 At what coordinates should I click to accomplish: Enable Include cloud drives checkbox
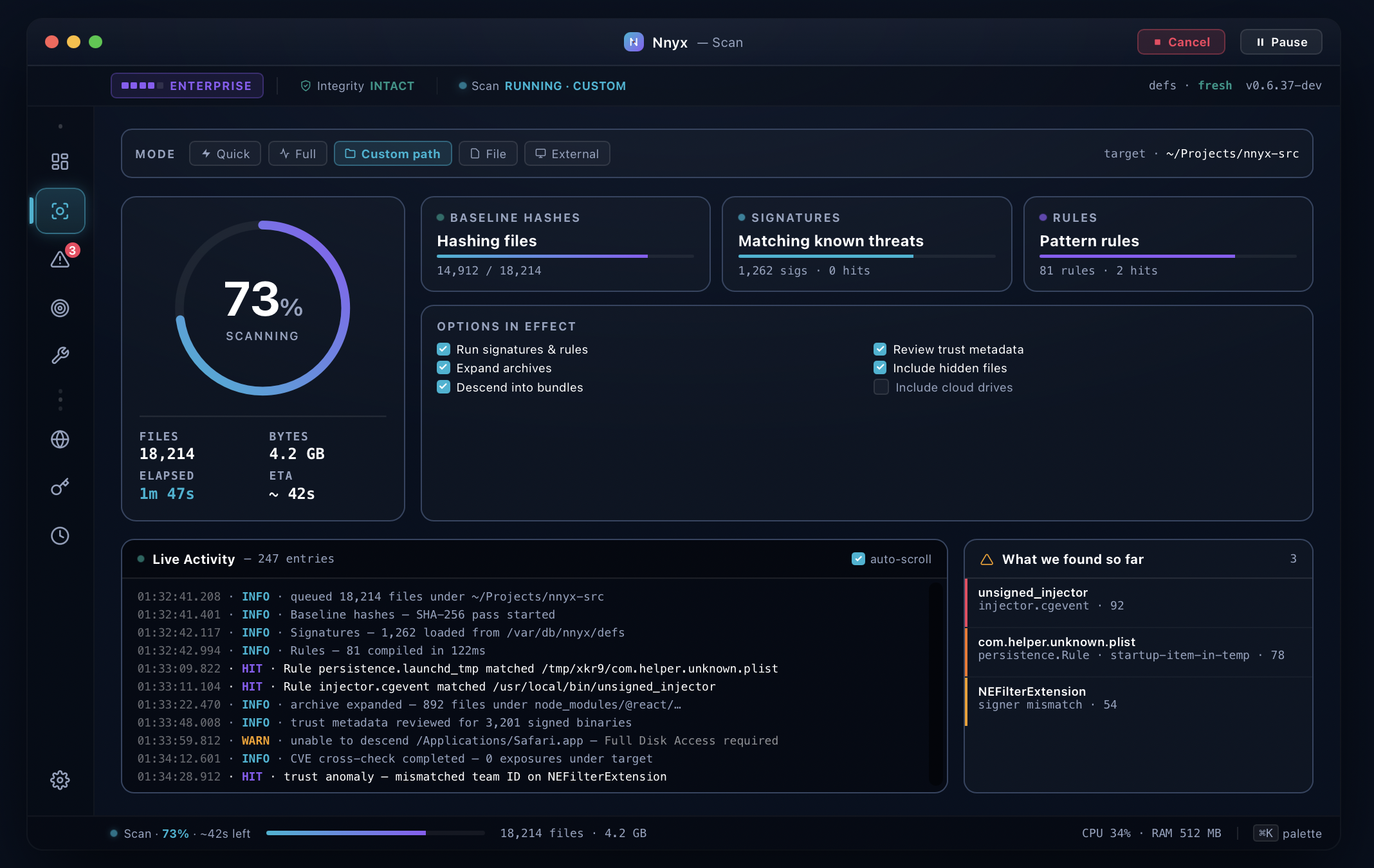[x=881, y=387]
